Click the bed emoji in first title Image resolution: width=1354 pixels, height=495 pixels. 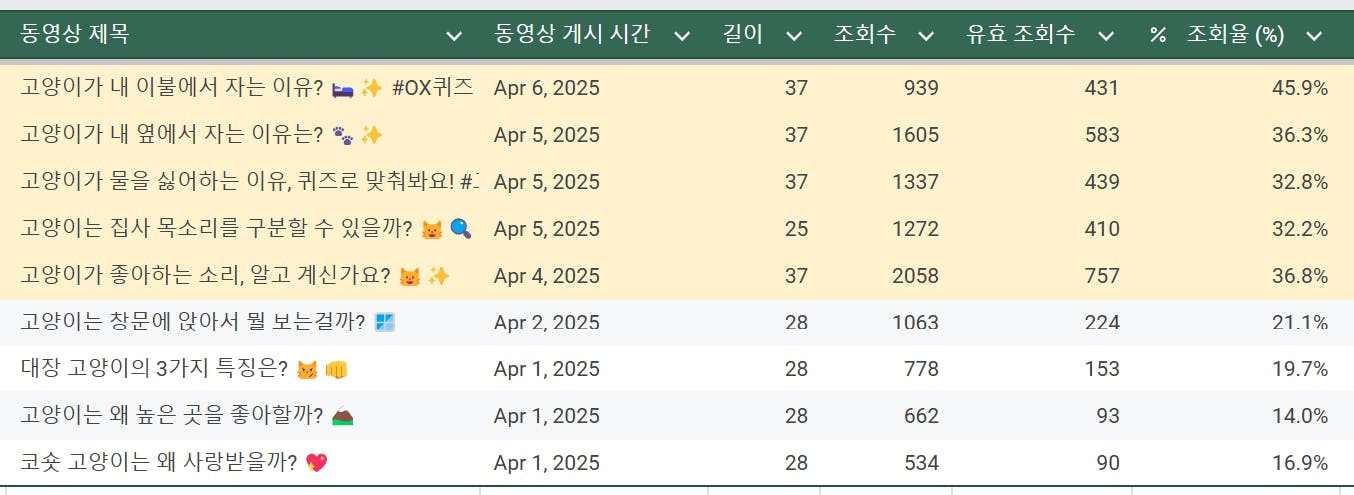coord(342,88)
